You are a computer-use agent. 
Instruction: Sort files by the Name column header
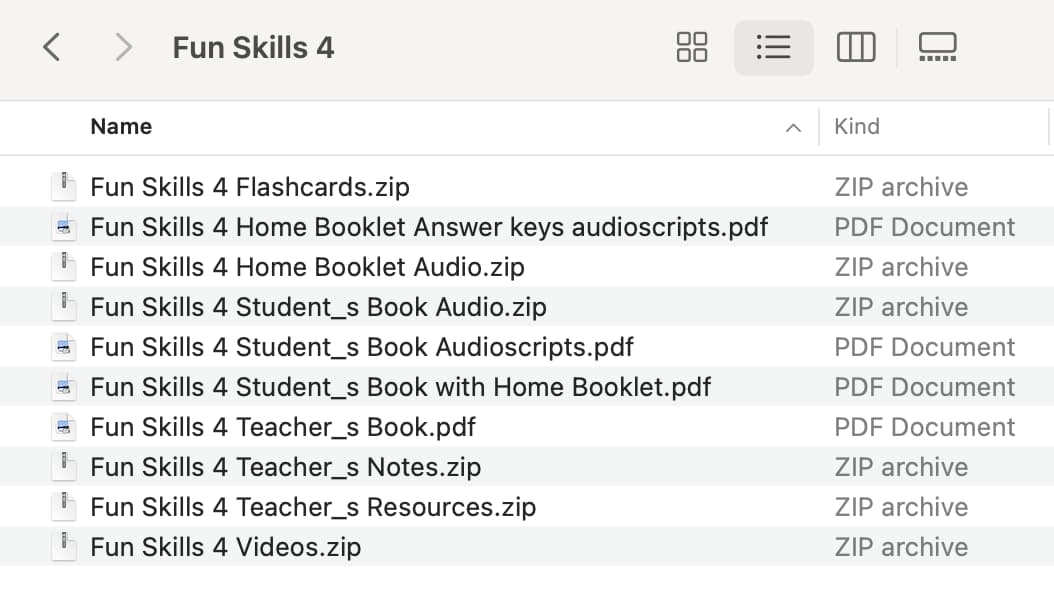[121, 126]
